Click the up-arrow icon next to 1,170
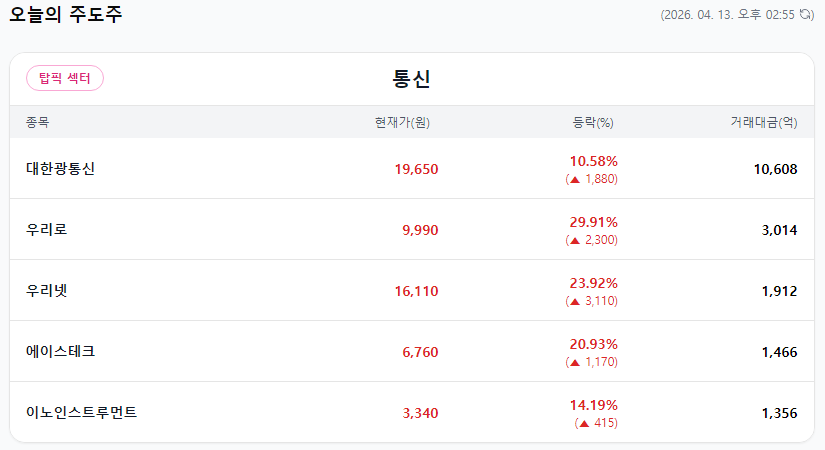 (x=575, y=363)
